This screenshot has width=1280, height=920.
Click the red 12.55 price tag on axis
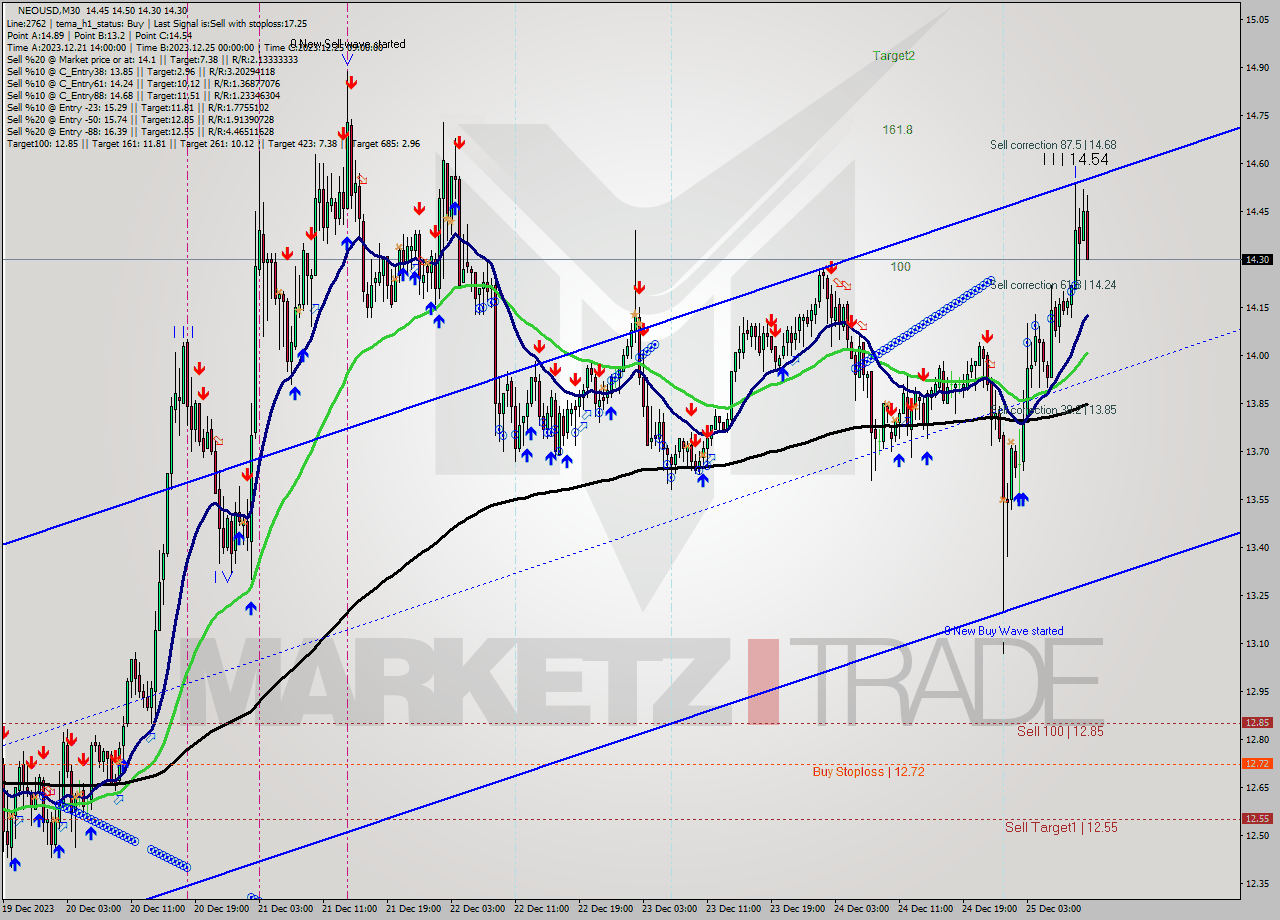(x=1257, y=818)
